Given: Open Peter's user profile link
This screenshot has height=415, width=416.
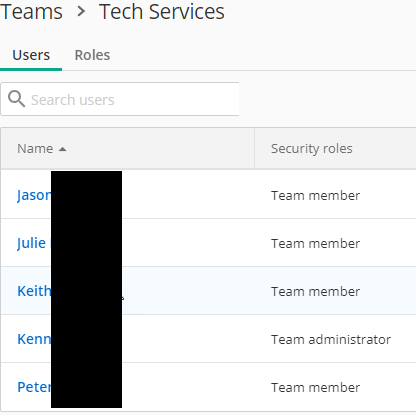Looking at the screenshot, I should tap(34, 387).
